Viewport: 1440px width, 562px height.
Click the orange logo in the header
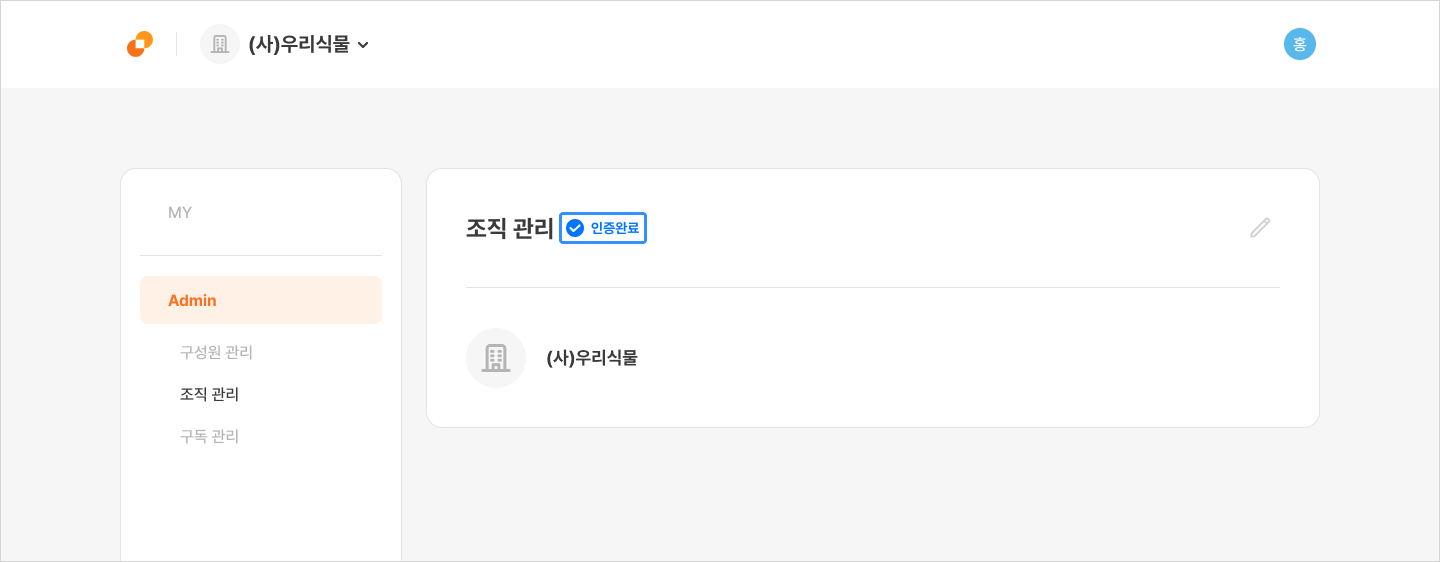pos(140,44)
